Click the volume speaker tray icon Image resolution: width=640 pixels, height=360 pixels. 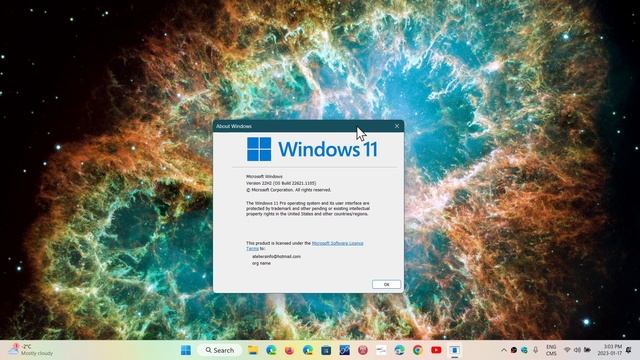[x=577, y=350]
